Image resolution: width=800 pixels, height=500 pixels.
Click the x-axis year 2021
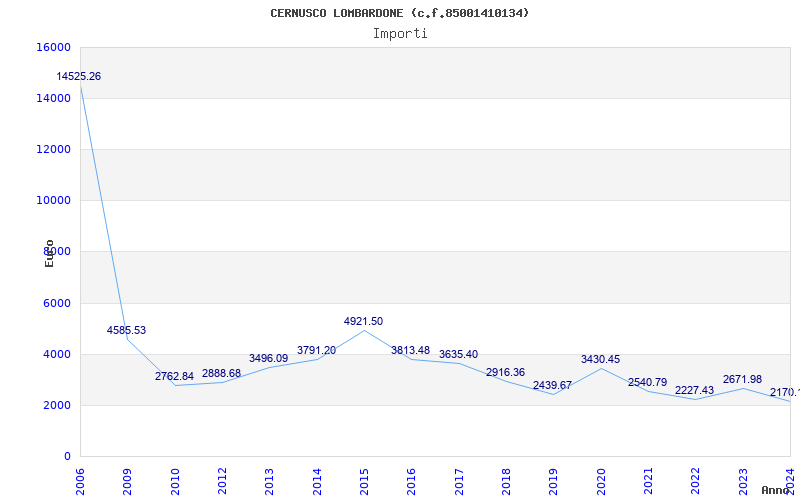tap(648, 482)
